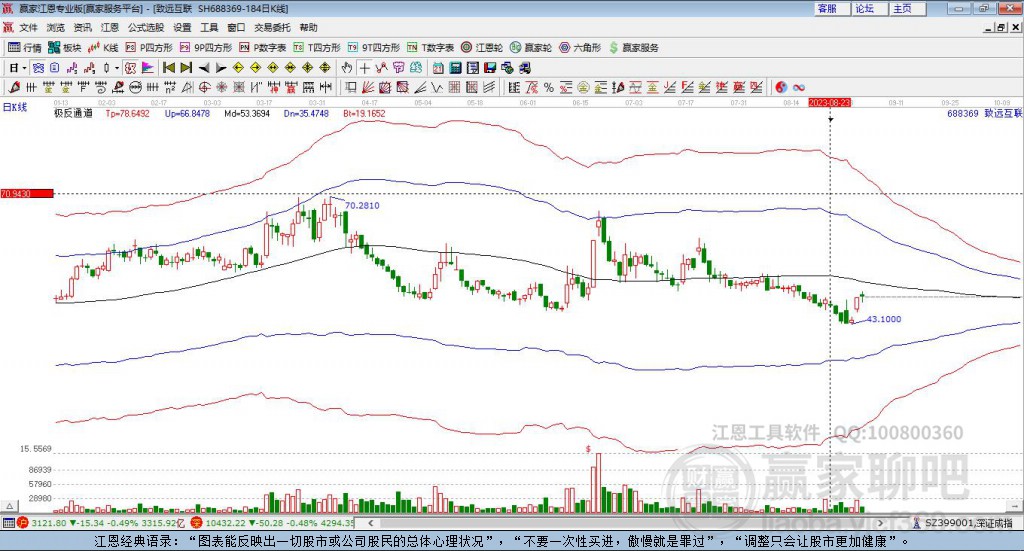Open the 江恩 menu
Screen dimensions: 1024x551
[x=110, y=27]
